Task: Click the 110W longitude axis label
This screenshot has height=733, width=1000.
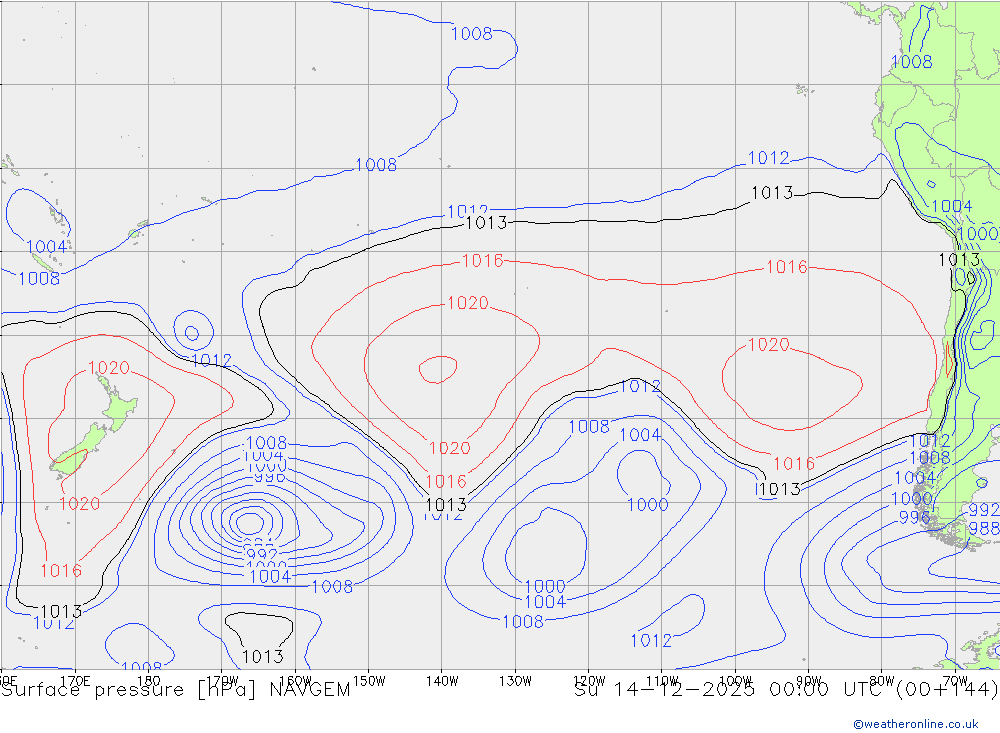Action: pos(662,681)
